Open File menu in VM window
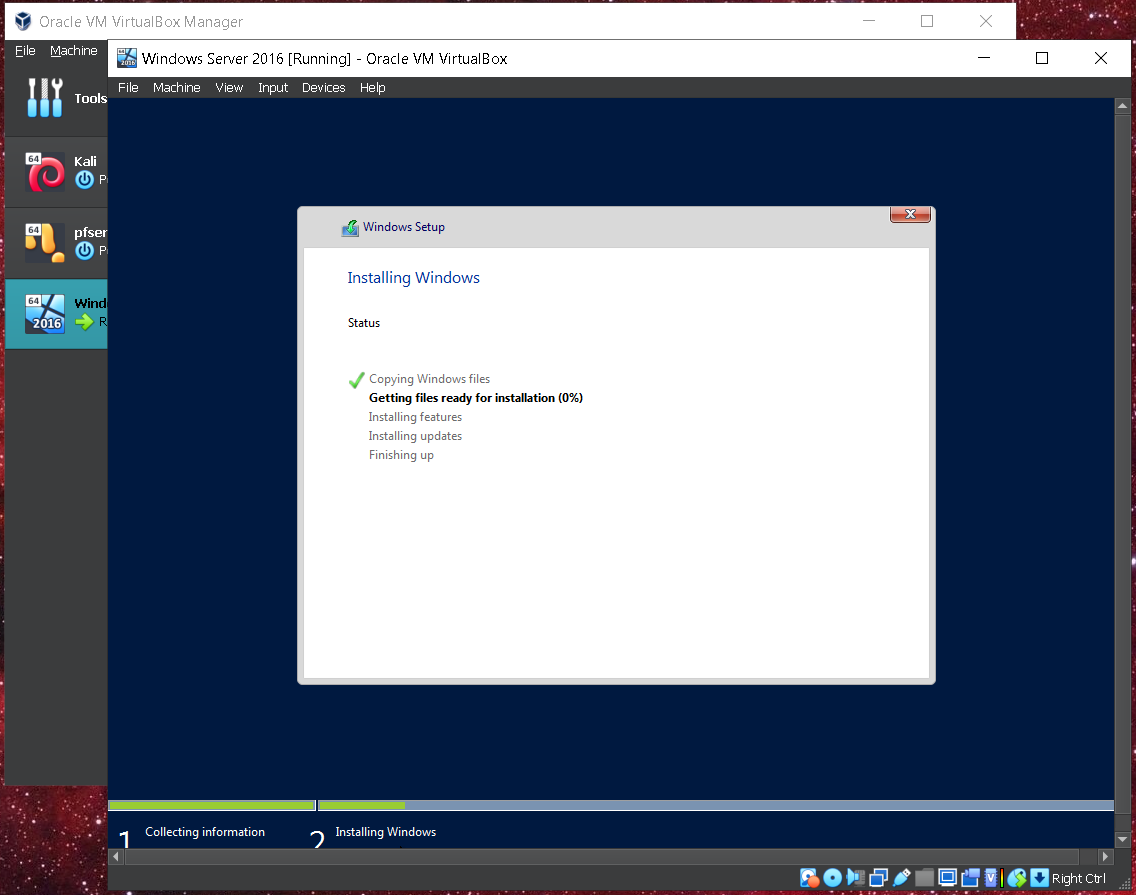This screenshot has height=895, width=1136. pos(128,88)
